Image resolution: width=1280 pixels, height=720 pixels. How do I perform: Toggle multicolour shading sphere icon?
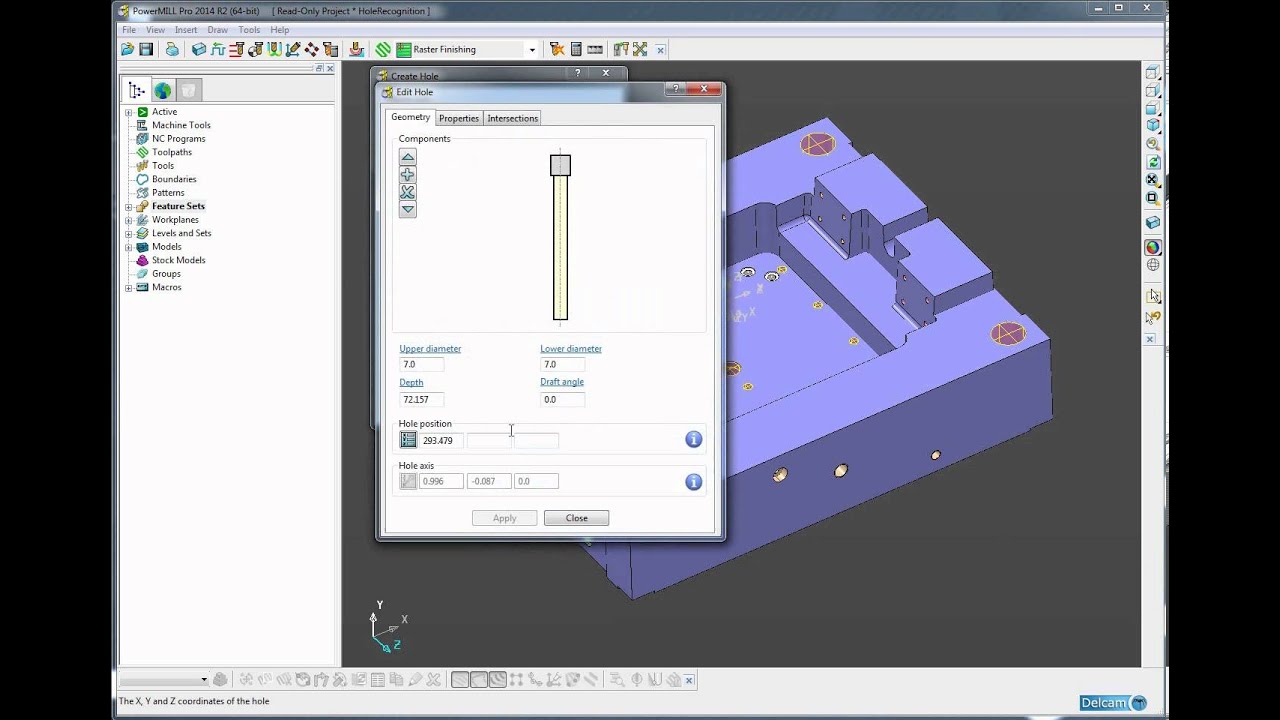(x=1153, y=247)
